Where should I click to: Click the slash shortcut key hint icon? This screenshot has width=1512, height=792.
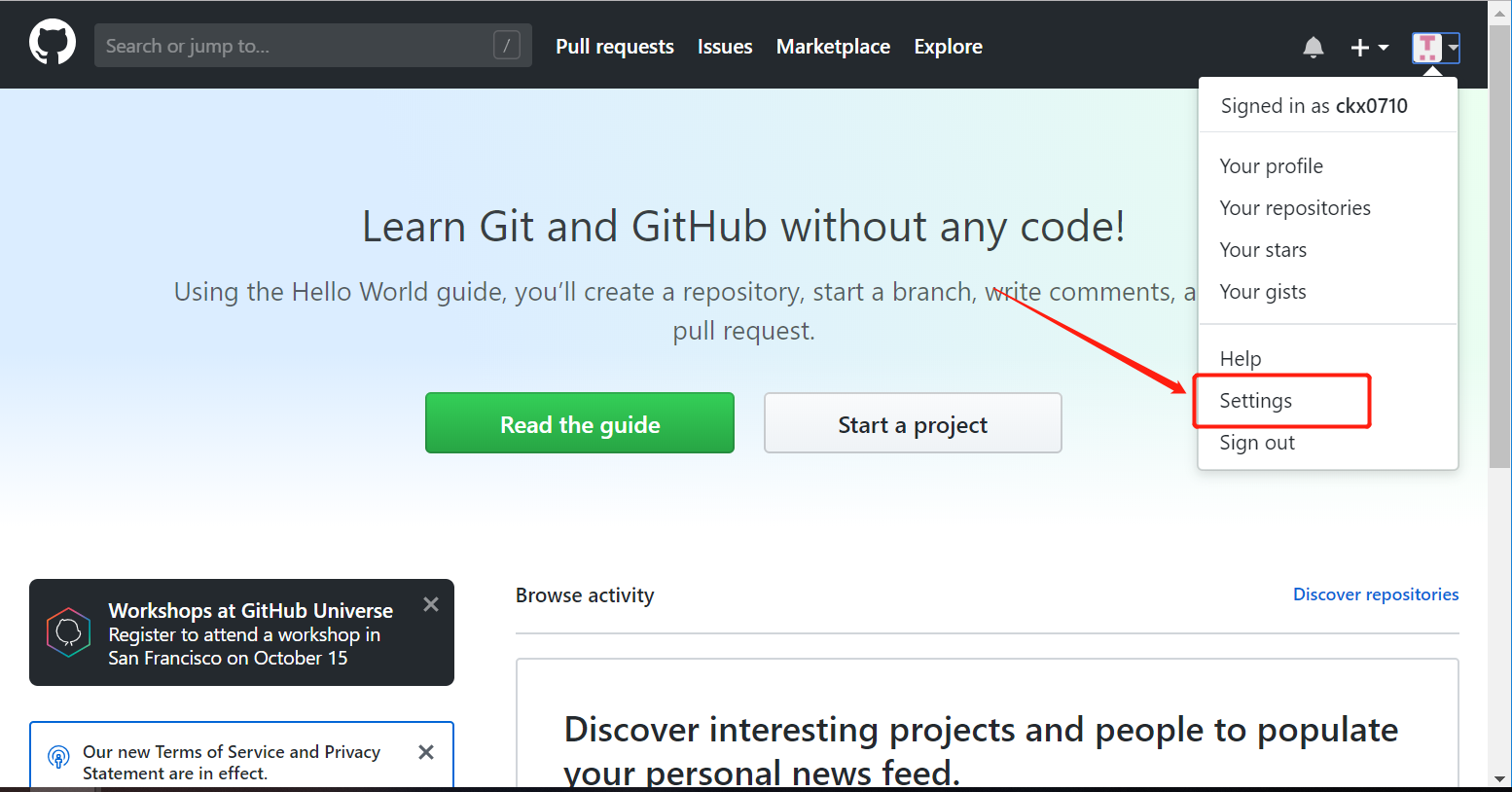(x=507, y=45)
